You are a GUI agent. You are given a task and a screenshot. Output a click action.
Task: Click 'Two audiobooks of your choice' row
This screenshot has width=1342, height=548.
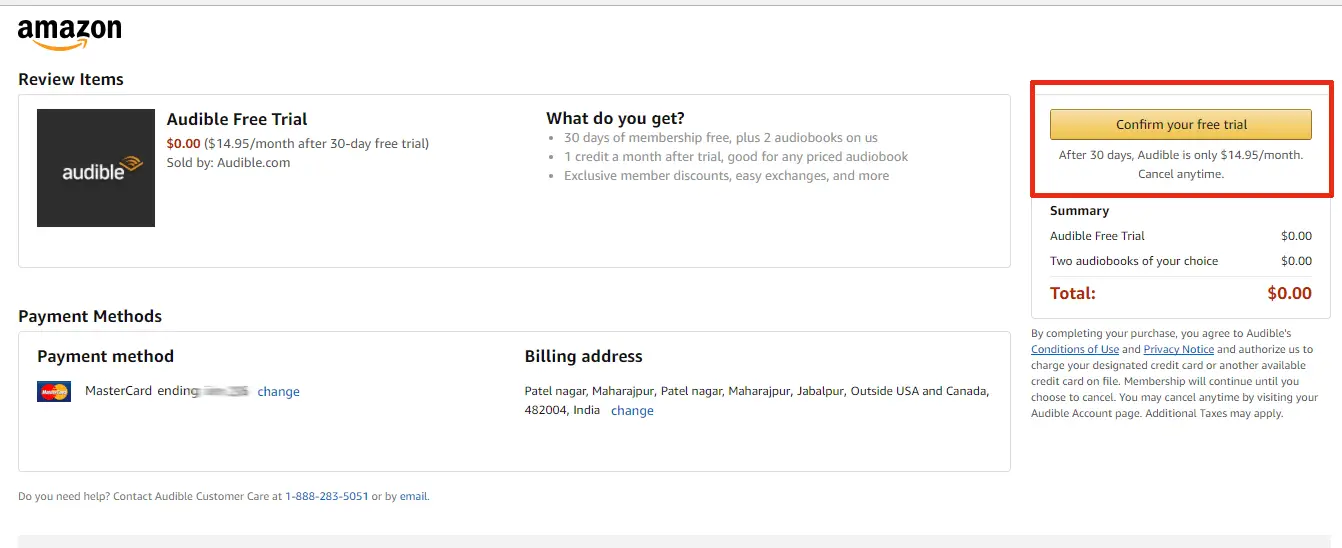1180,261
